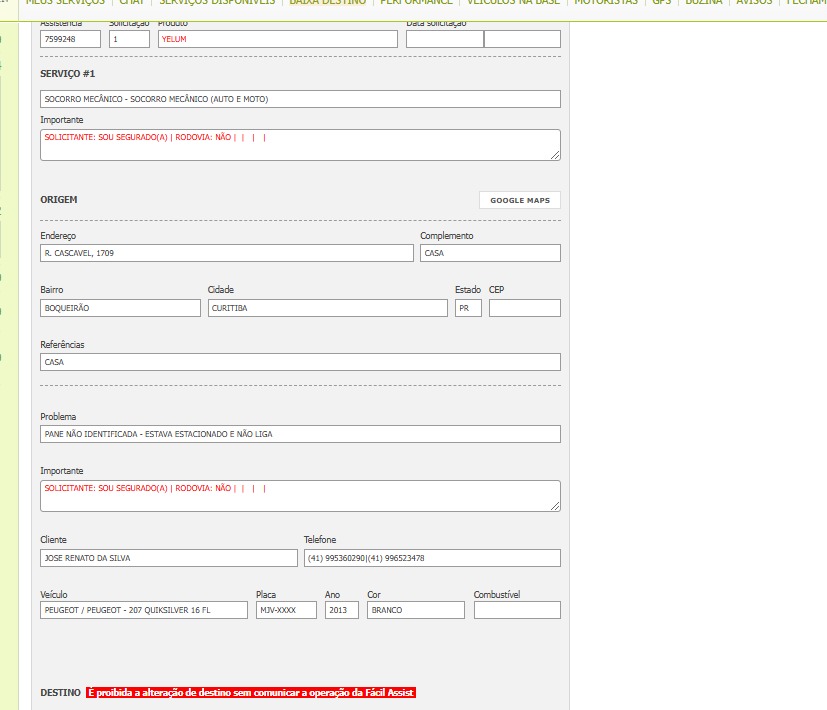
Task: Focus the empty CEP field
Action: 525,308
